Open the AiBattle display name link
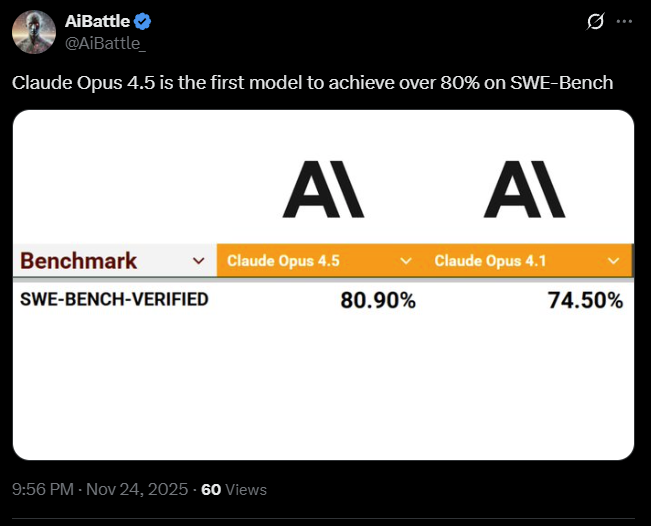The image size is (651, 526). tap(98, 22)
